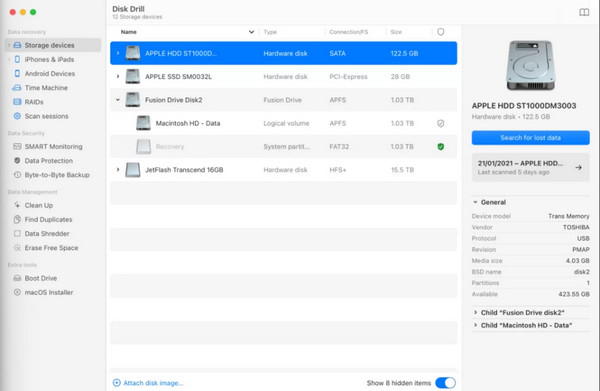Screen dimensions: 600x391
Task: Click protection shield for Macintosh HD - Data
Action: tap(440, 123)
